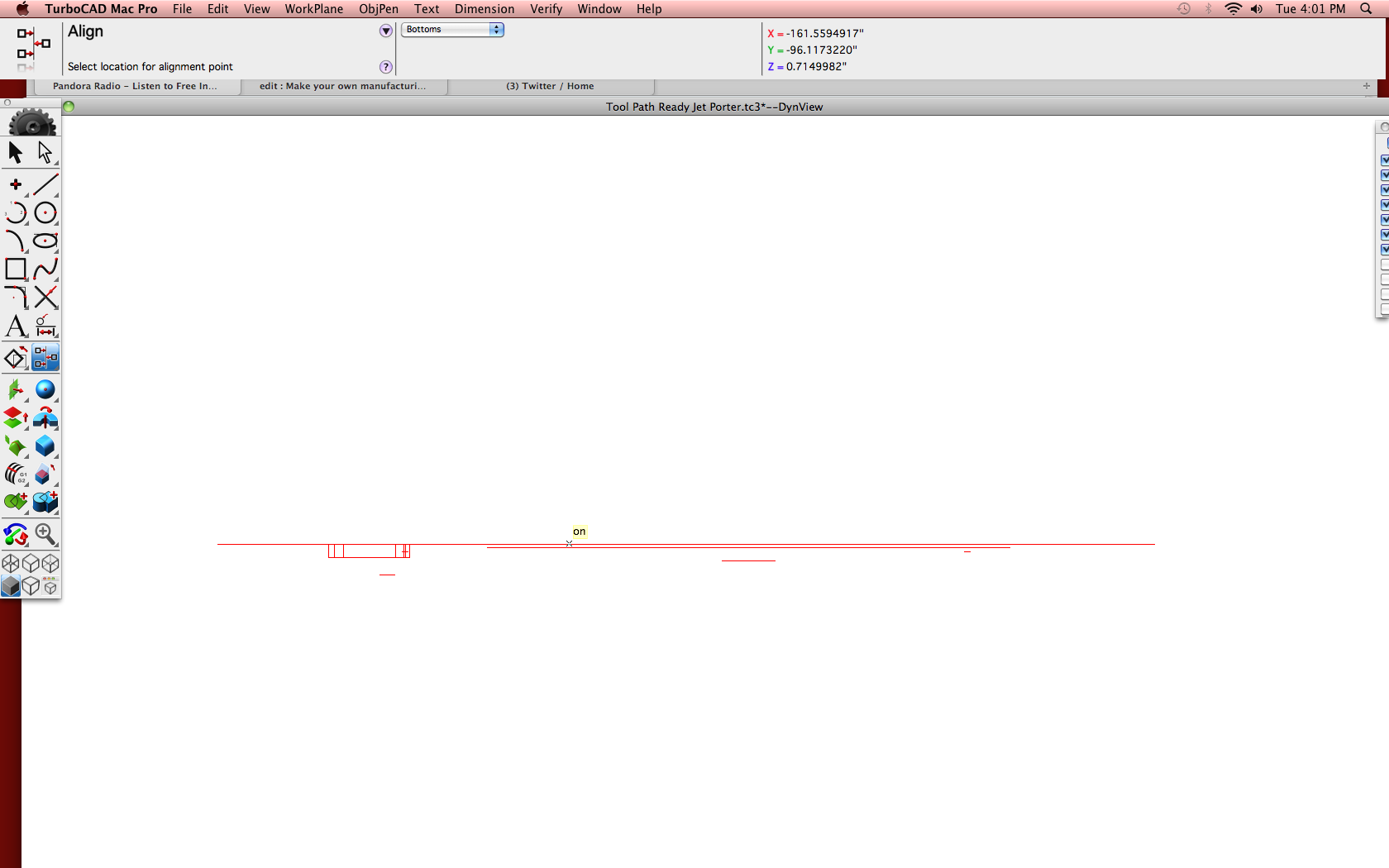
Task: Open the WorkPlane menu
Action: click(313, 9)
